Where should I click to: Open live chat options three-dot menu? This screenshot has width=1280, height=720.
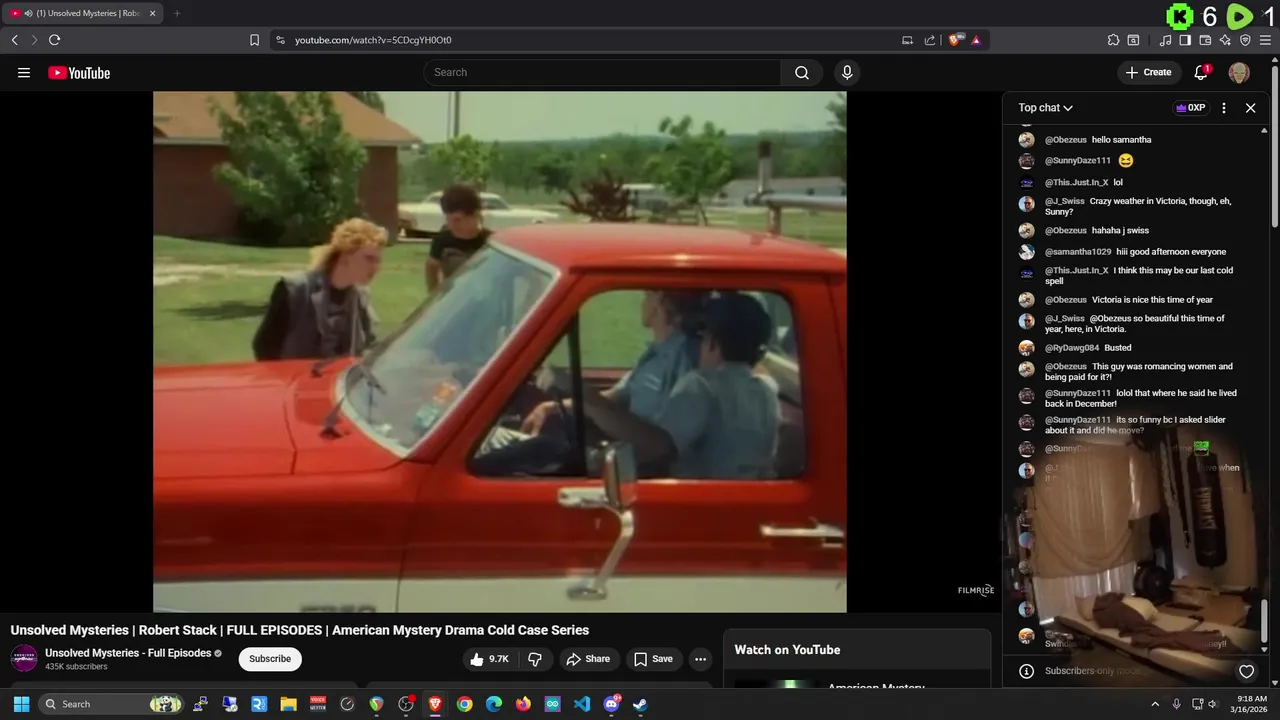point(1224,108)
